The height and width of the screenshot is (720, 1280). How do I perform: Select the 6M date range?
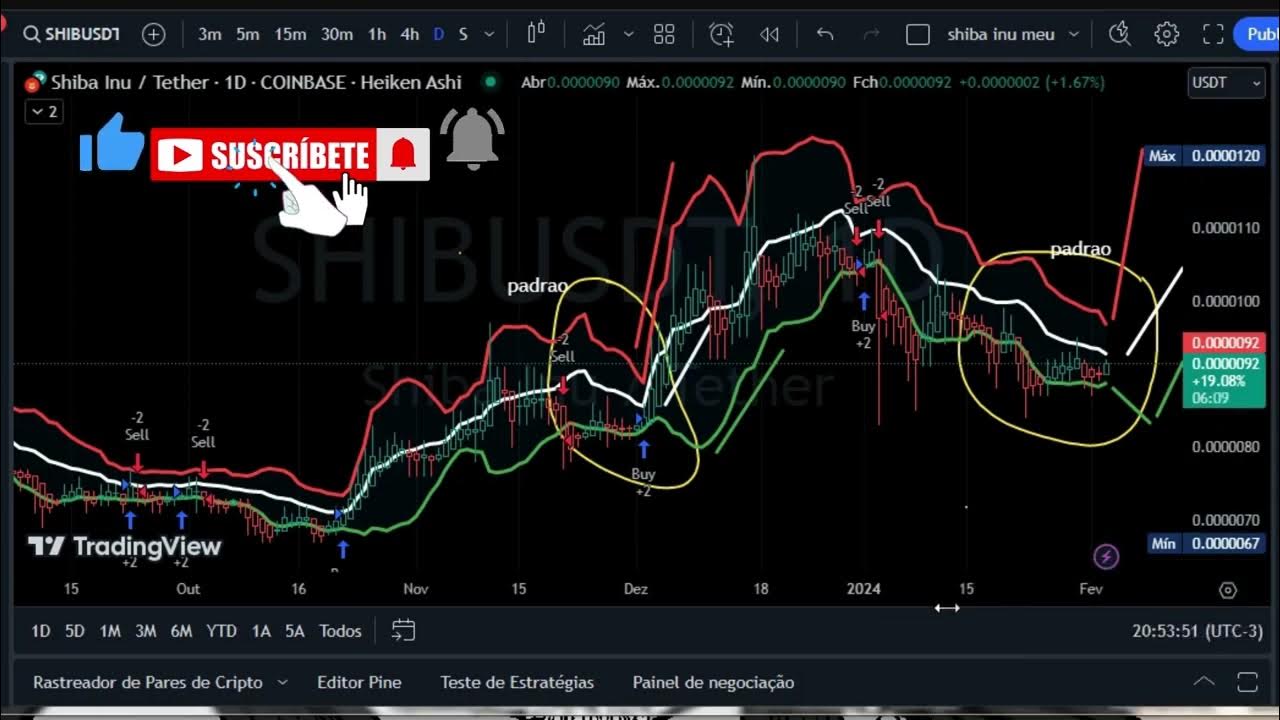click(x=181, y=631)
